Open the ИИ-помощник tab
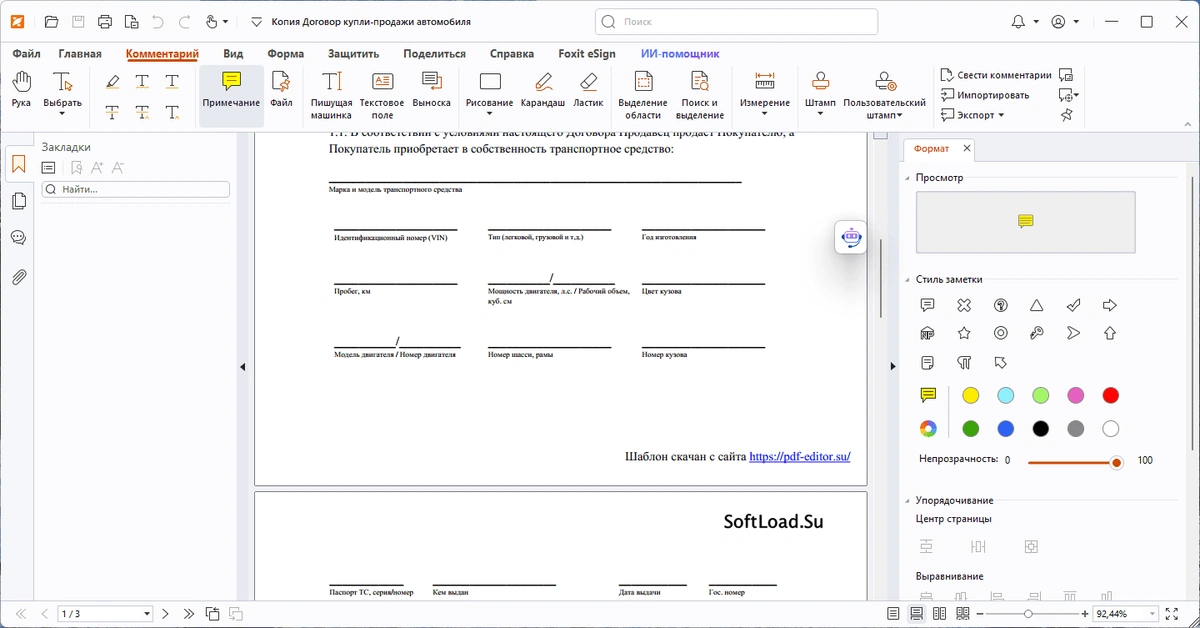This screenshot has height=628, width=1200. click(680, 54)
